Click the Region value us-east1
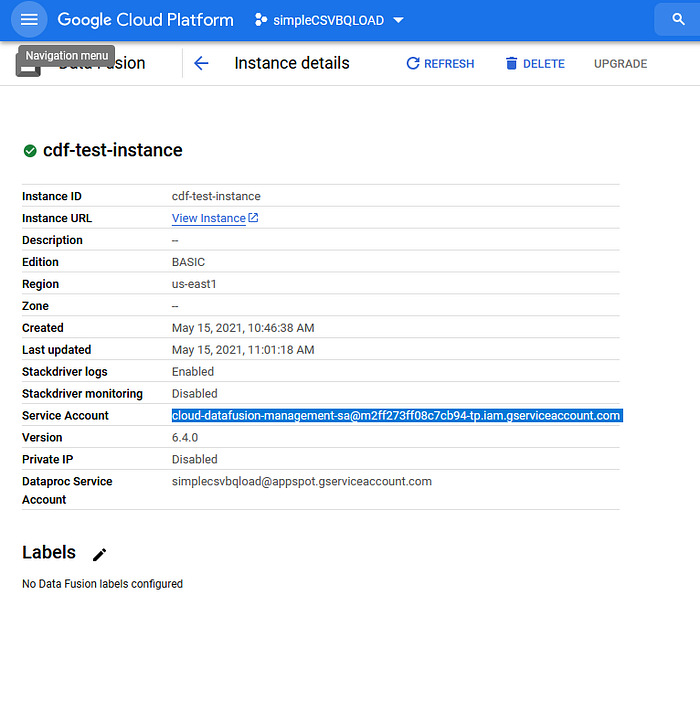The image size is (700, 713). (x=194, y=284)
